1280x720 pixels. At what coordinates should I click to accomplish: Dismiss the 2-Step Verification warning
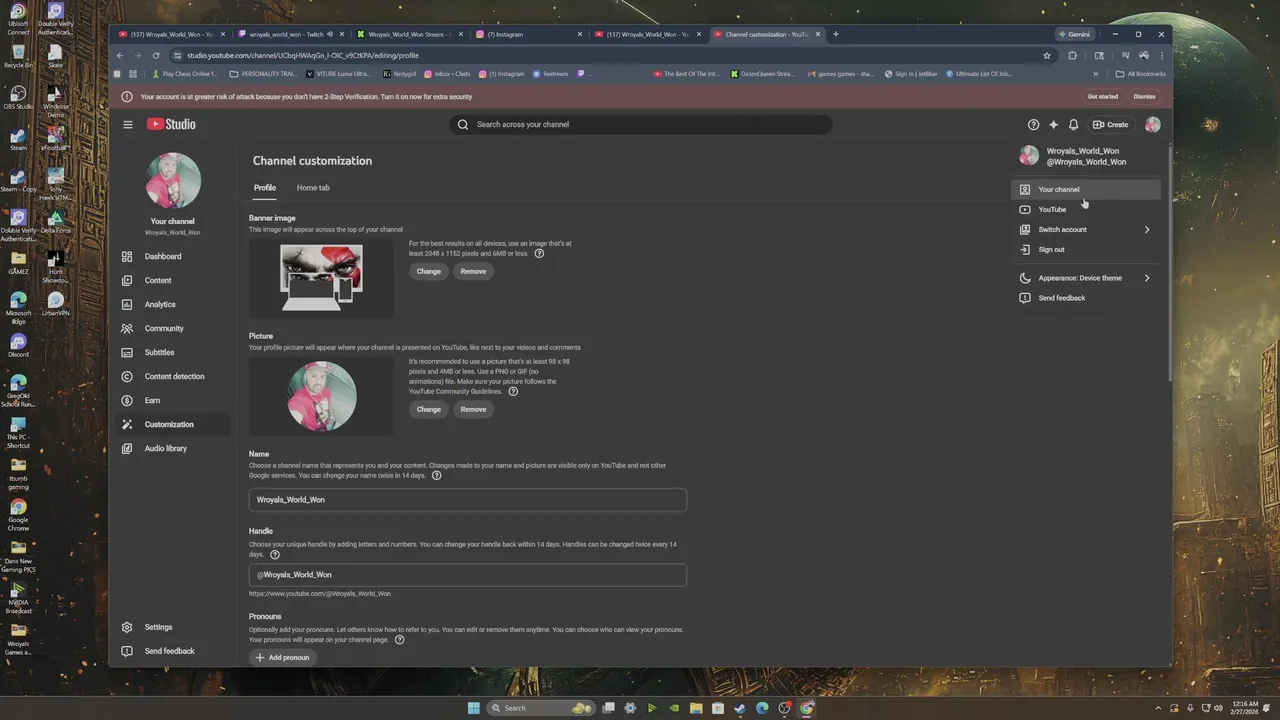coord(1144,97)
